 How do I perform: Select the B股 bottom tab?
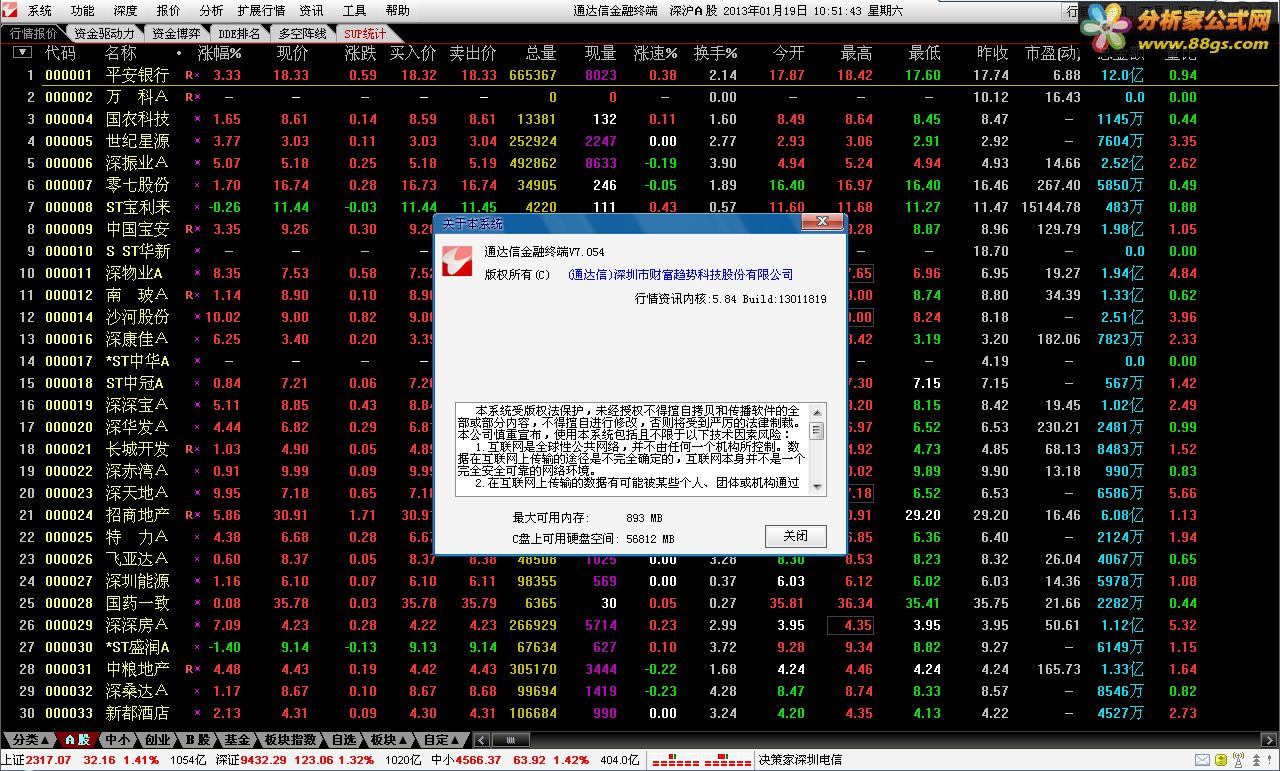(197, 740)
